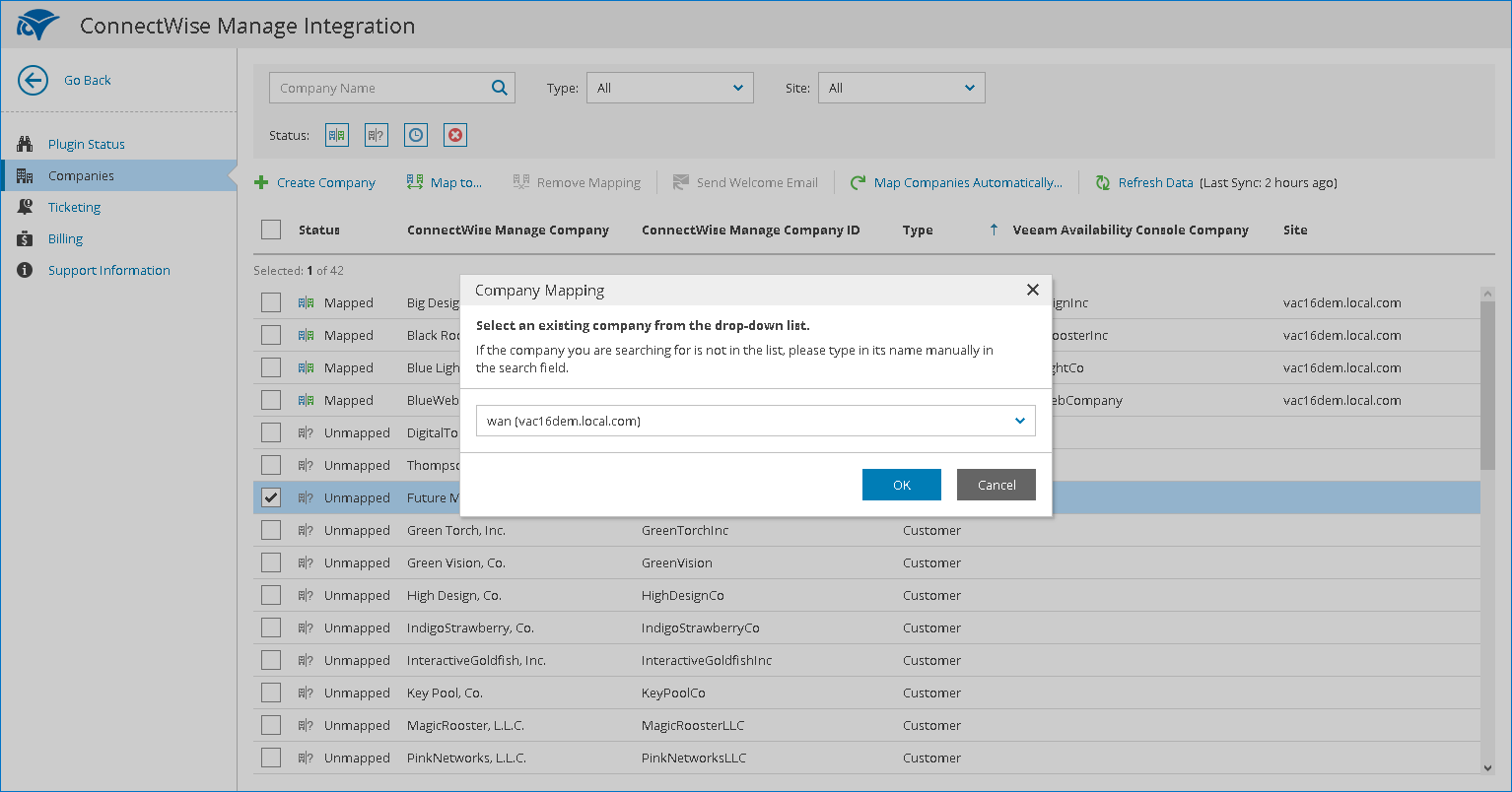Click the Company Name search field
Screen dimensions: 1512x792
[x=379, y=88]
